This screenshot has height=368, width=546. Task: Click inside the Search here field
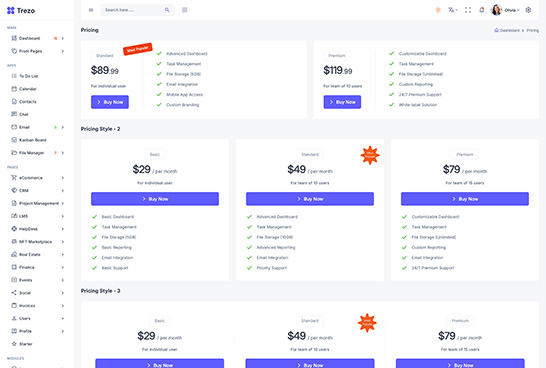(132, 10)
